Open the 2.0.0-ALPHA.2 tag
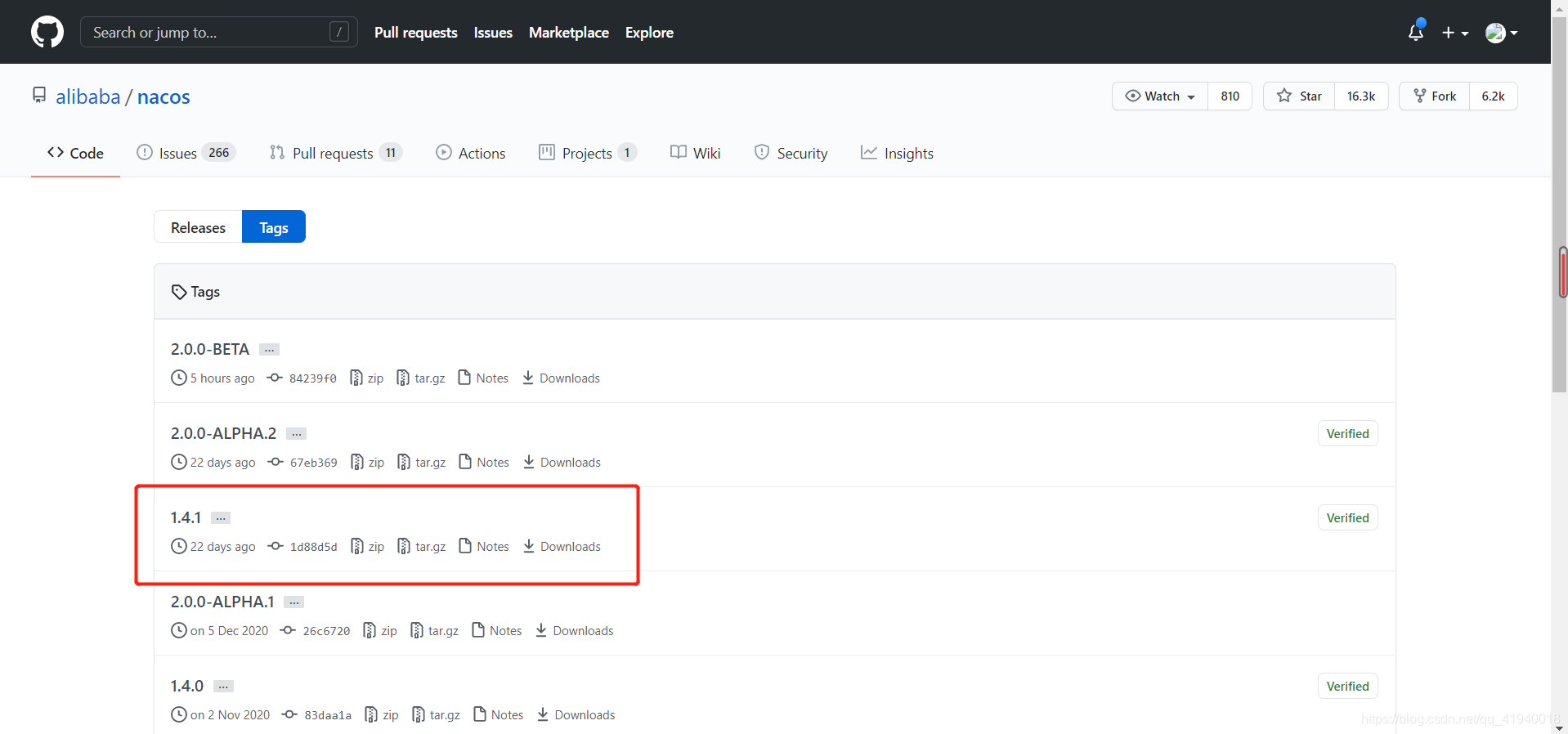 (223, 433)
